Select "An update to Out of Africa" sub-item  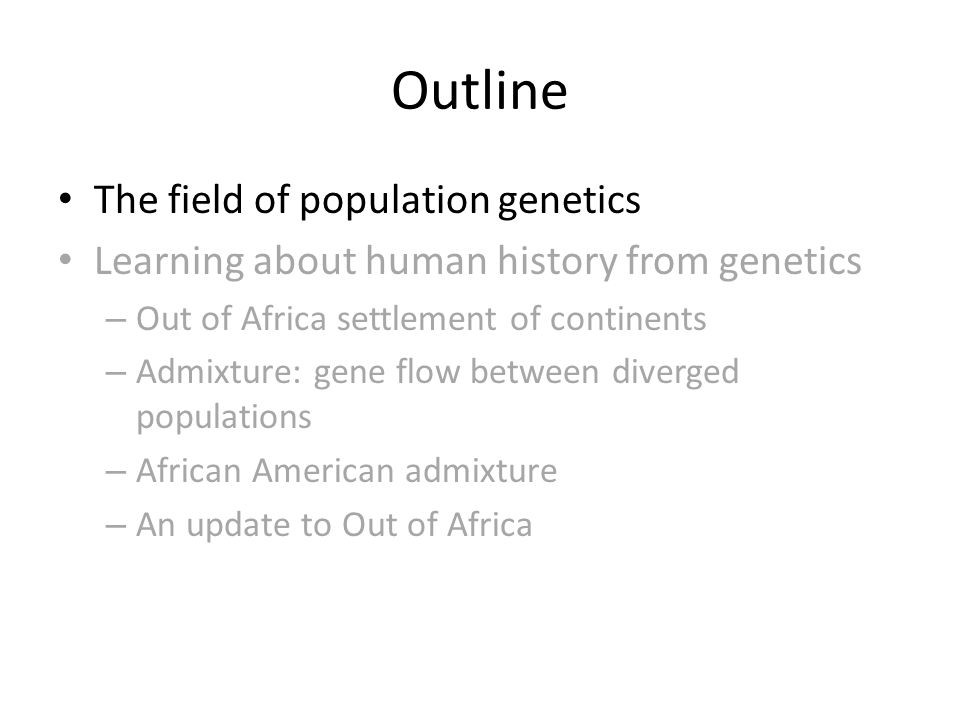coord(334,525)
